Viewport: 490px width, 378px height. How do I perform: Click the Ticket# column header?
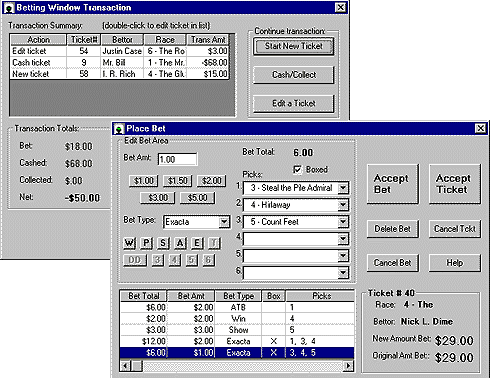pyautogui.click(x=84, y=40)
